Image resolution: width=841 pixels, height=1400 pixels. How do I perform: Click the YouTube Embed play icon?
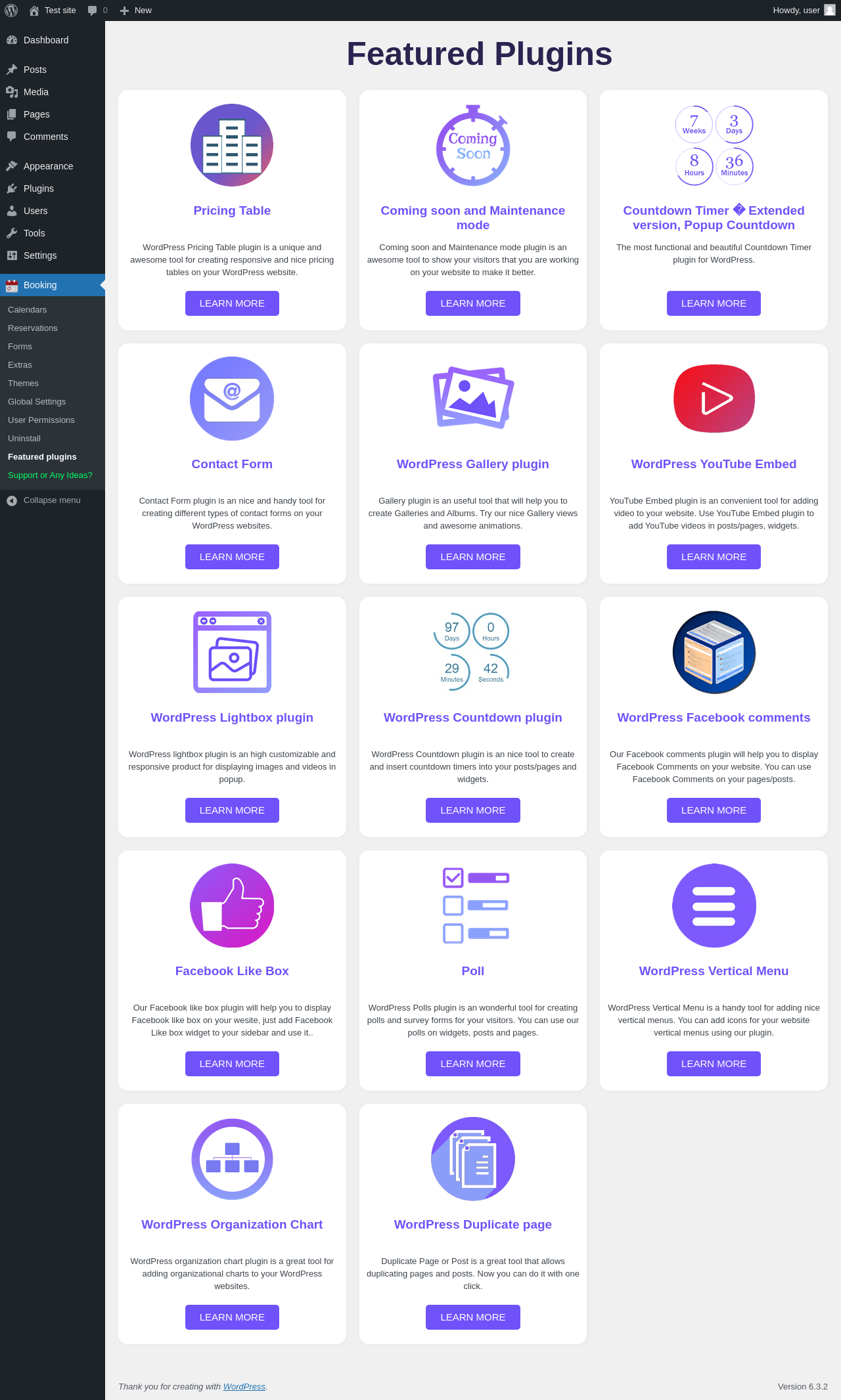tap(714, 399)
